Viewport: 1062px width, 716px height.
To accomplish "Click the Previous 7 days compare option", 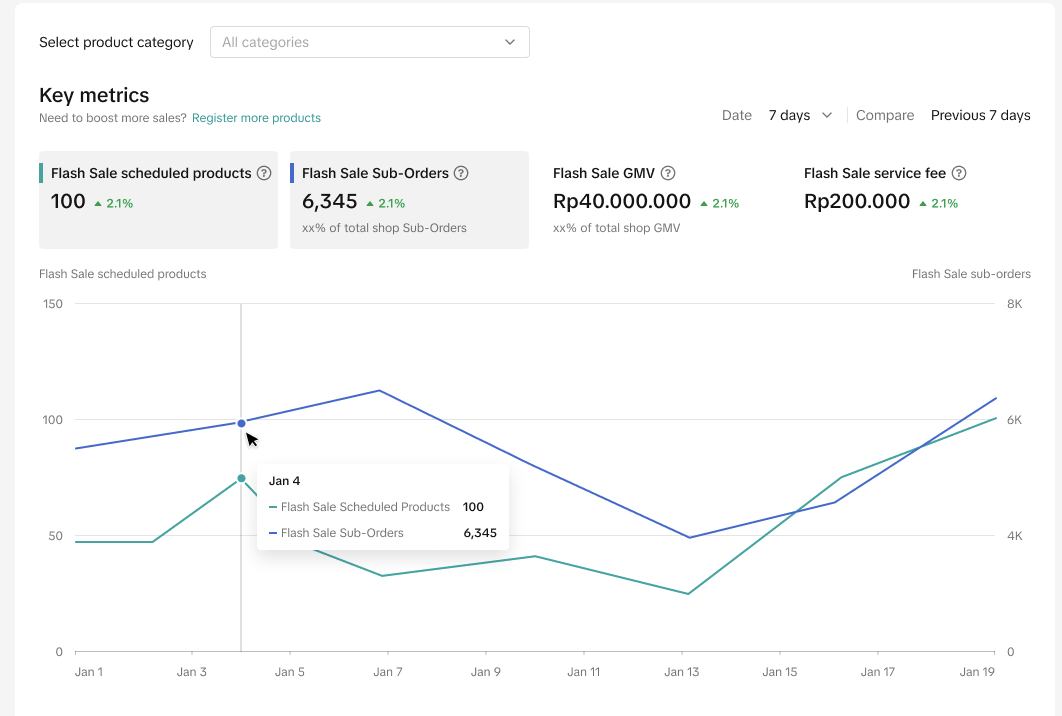I will (980, 115).
